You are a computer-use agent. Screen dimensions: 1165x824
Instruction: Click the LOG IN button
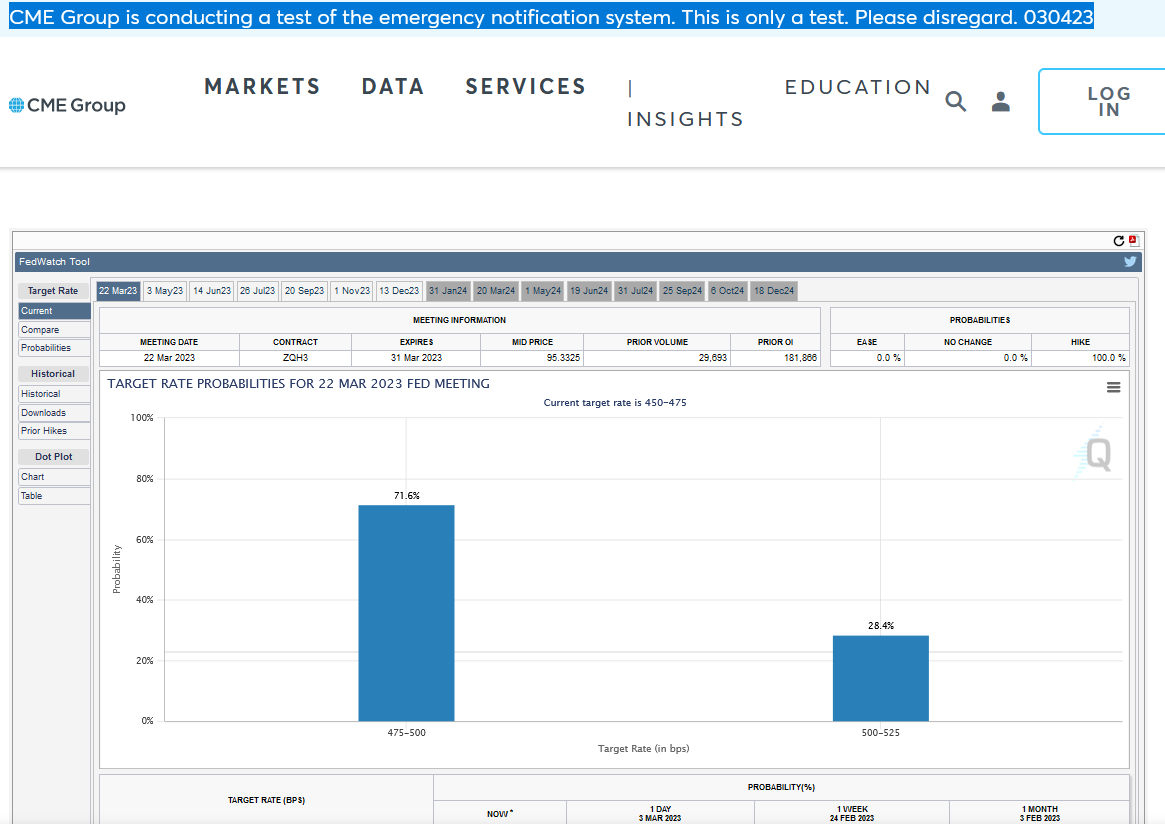[1105, 102]
